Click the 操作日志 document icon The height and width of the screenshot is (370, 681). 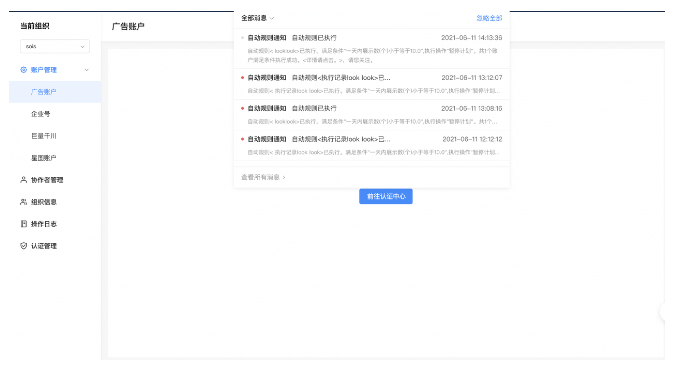(23, 224)
